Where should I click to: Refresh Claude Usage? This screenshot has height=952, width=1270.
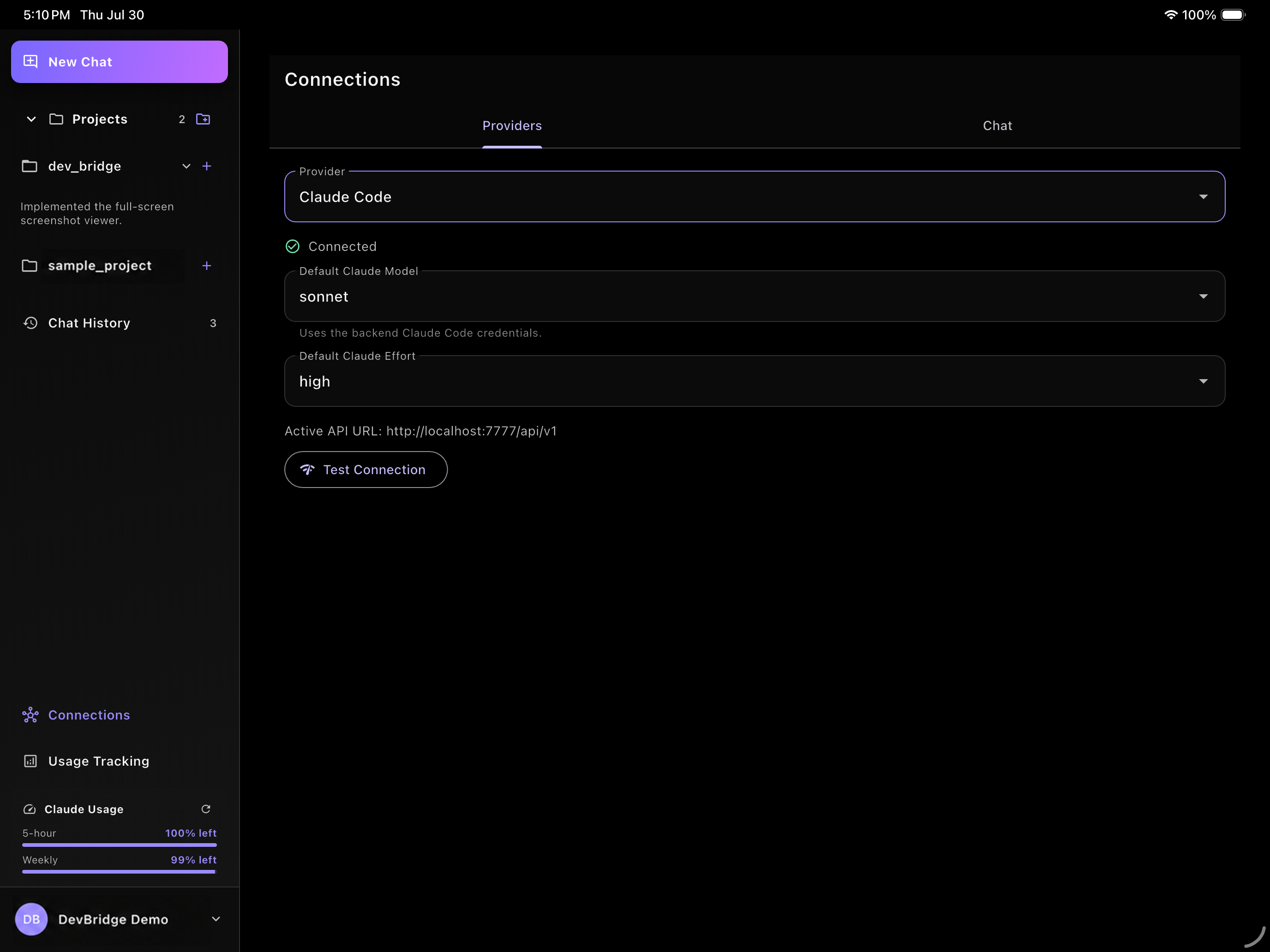click(205, 809)
